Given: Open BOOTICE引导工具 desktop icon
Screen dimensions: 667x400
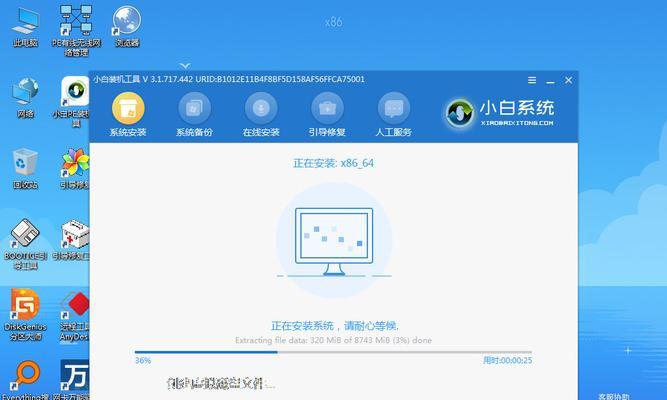Looking at the screenshot, I should point(25,244).
